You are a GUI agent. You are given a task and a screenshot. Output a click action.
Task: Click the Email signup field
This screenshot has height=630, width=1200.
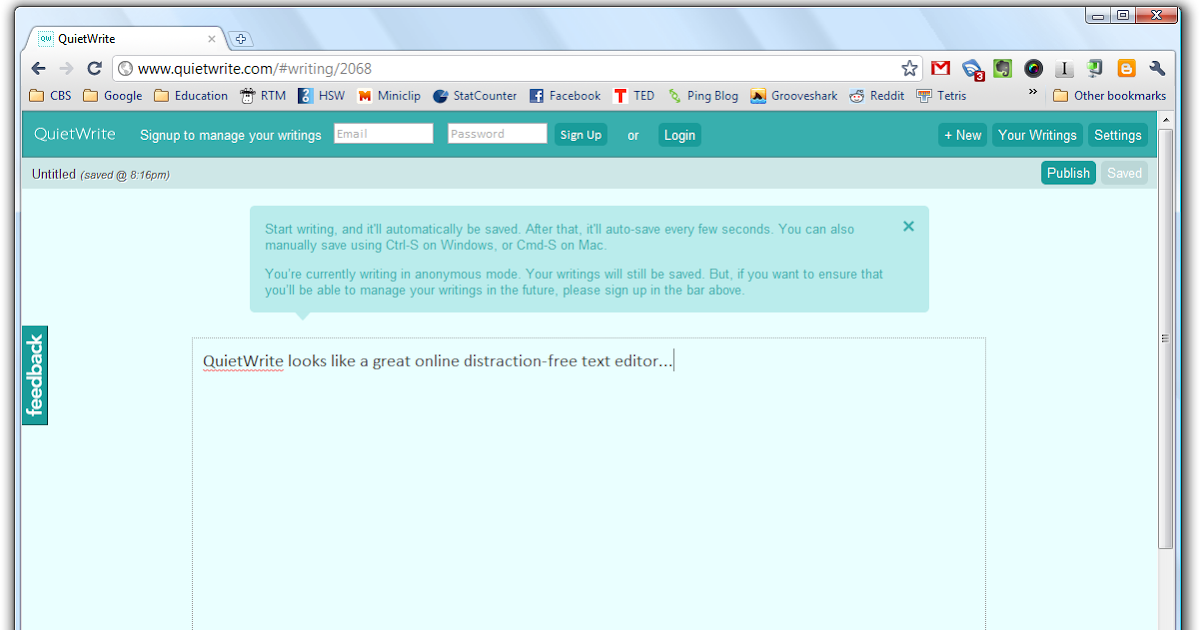[383, 133]
